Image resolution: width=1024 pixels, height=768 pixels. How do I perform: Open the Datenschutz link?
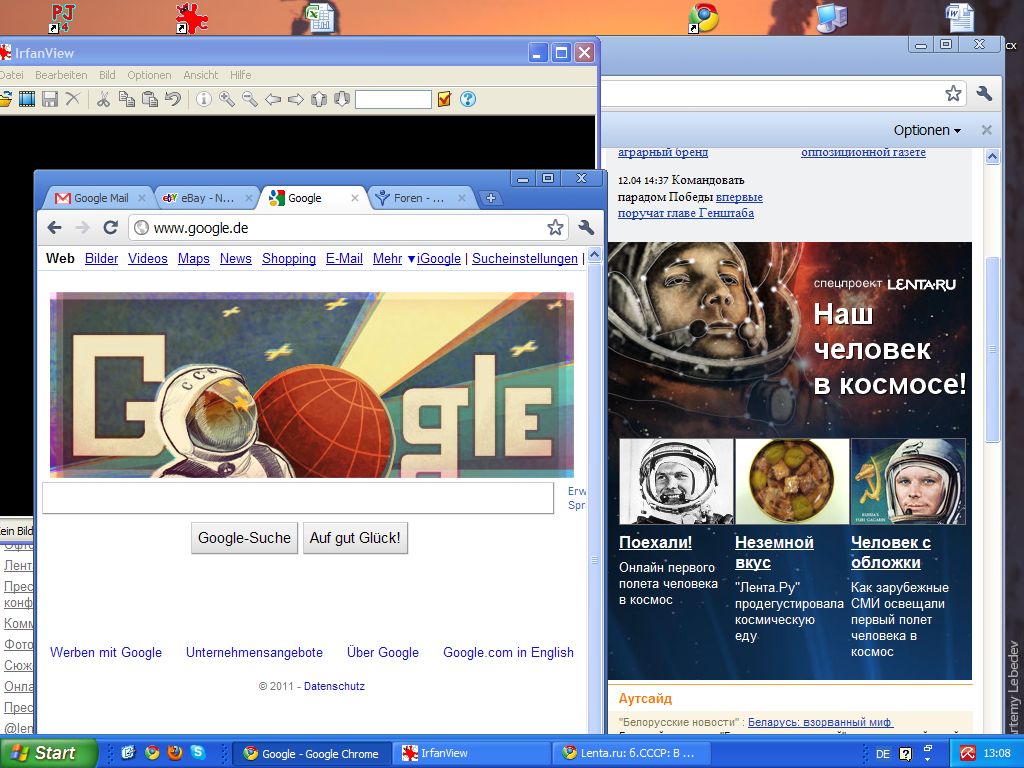pos(334,686)
